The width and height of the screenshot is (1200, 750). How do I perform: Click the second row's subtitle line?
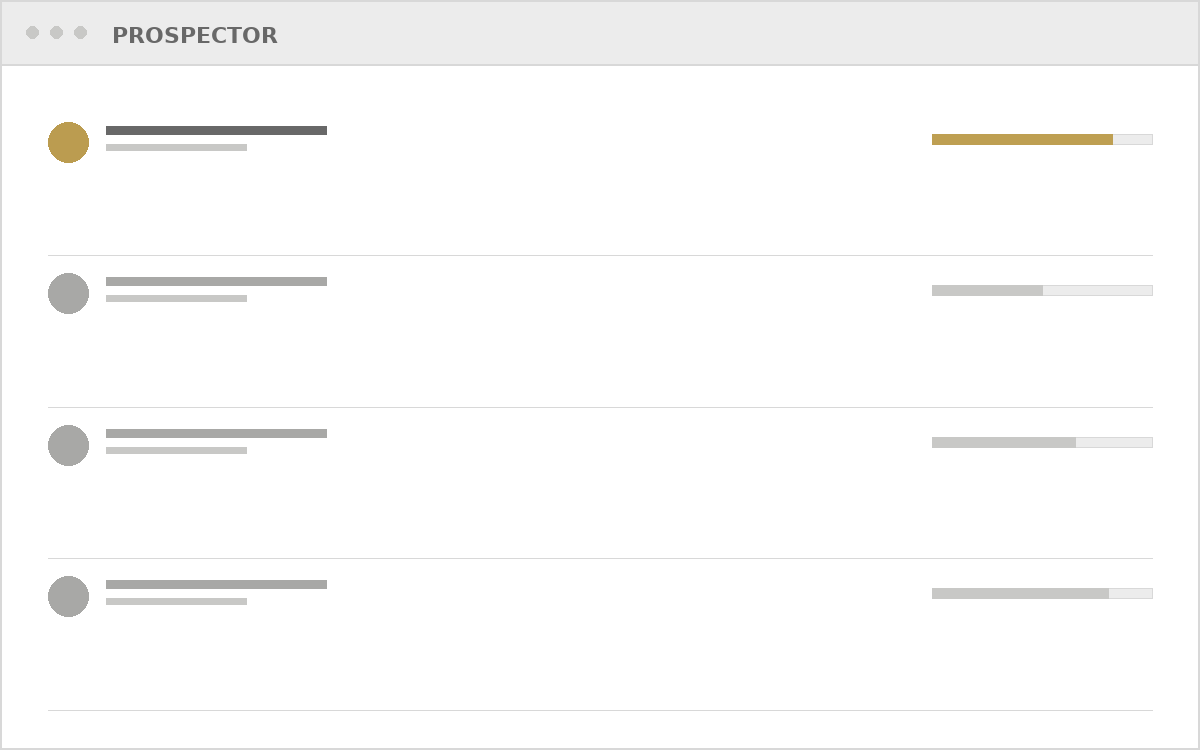click(x=176, y=298)
